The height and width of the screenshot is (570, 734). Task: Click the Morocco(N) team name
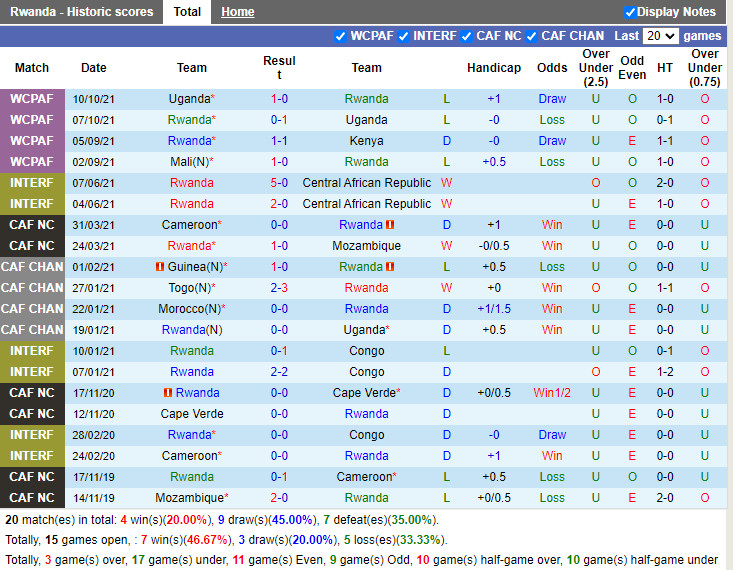[190, 309]
